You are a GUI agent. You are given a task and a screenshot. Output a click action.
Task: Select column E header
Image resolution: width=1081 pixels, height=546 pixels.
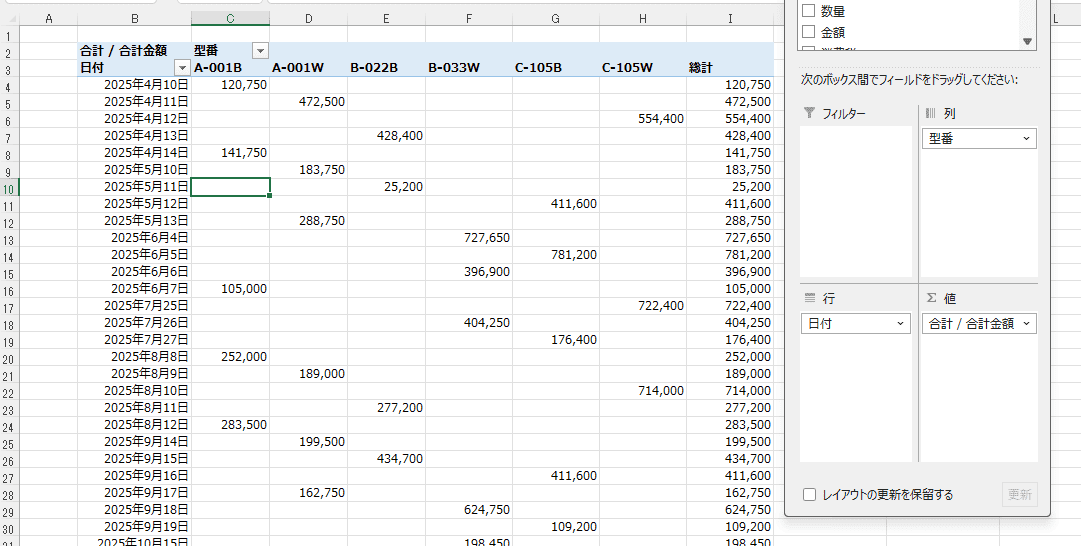(x=386, y=19)
